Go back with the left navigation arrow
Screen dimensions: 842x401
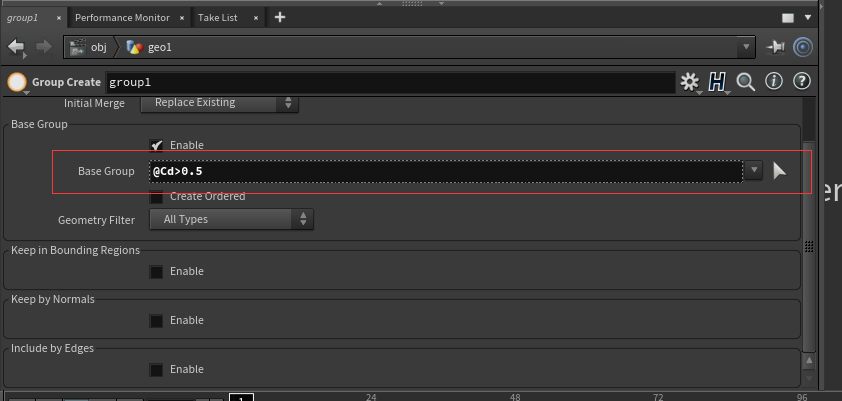pyautogui.click(x=16, y=47)
